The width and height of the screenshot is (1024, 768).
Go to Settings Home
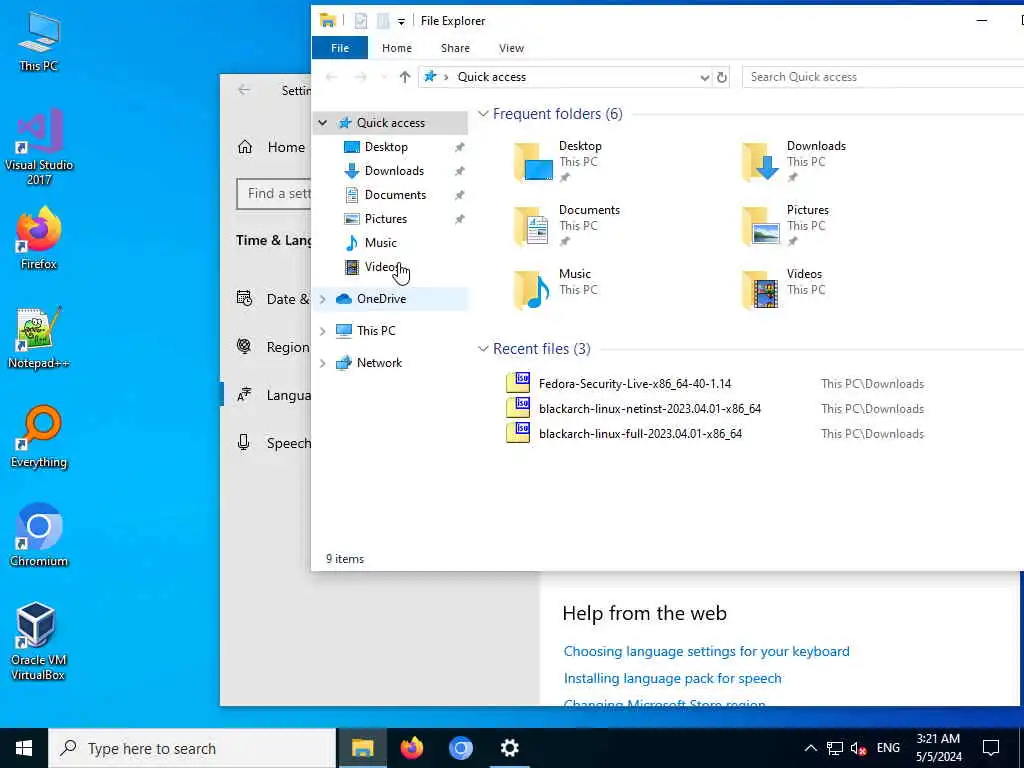tap(271, 147)
